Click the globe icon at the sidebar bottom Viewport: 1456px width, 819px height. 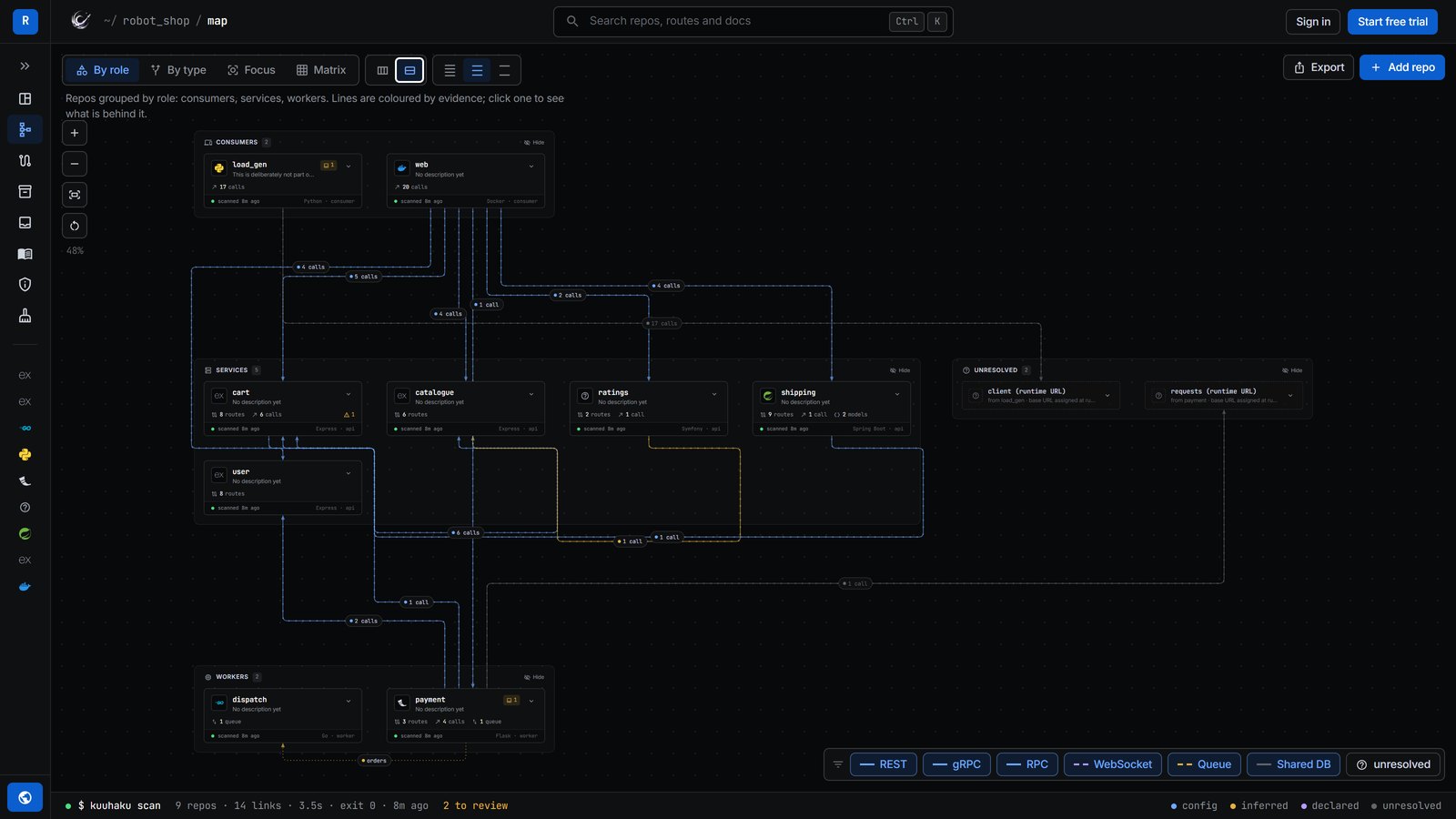[25, 797]
